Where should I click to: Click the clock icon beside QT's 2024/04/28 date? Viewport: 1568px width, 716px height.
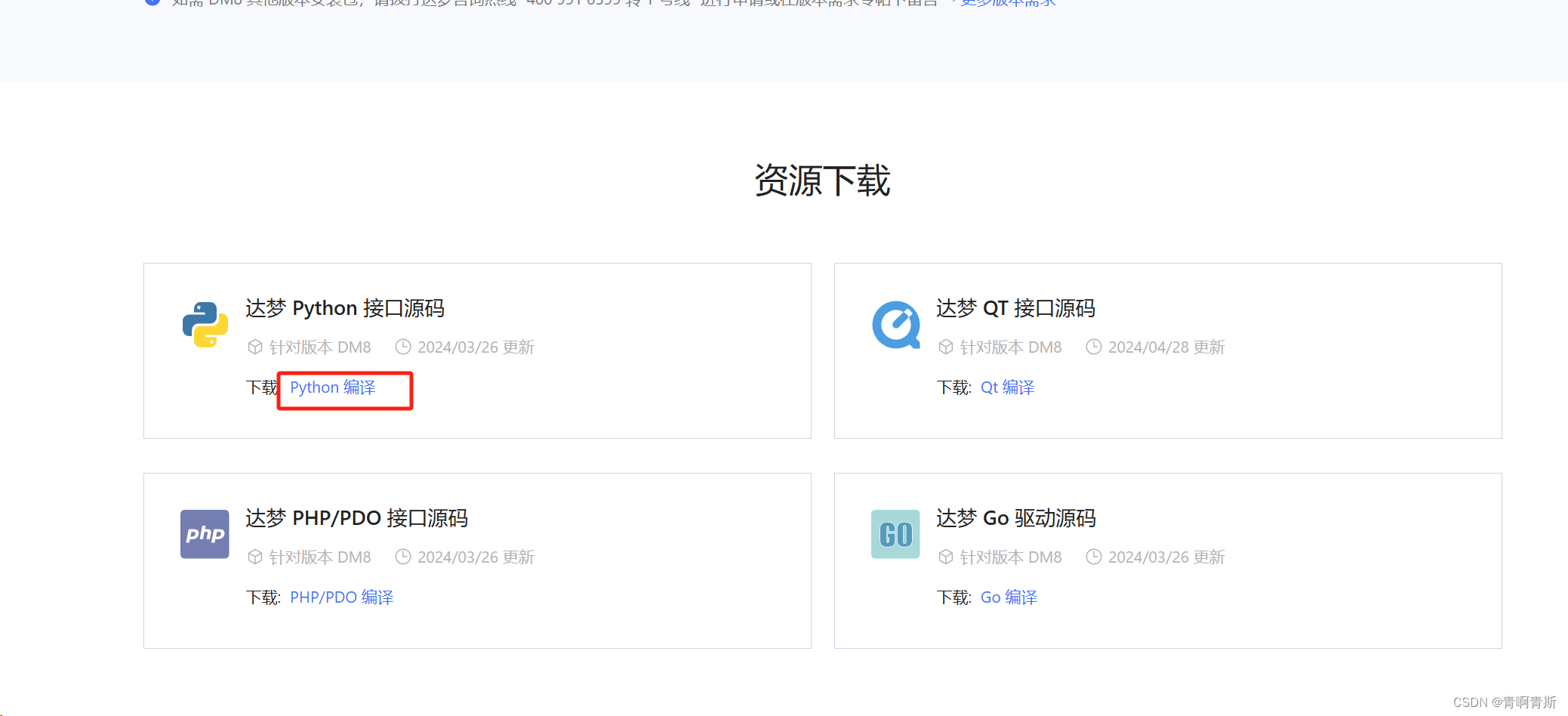coord(1093,347)
